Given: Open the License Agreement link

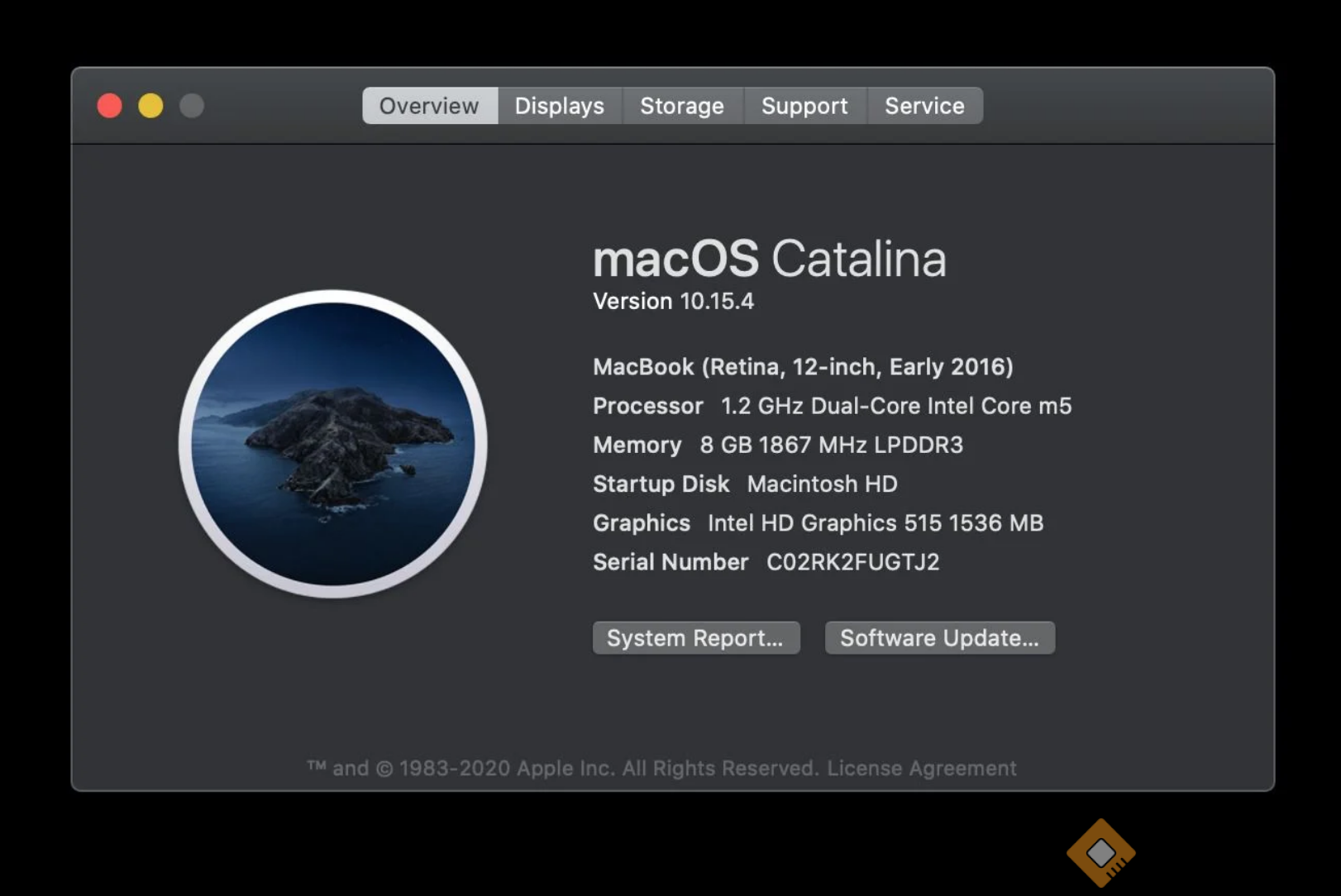Looking at the screenshot, I should point(921,768).
